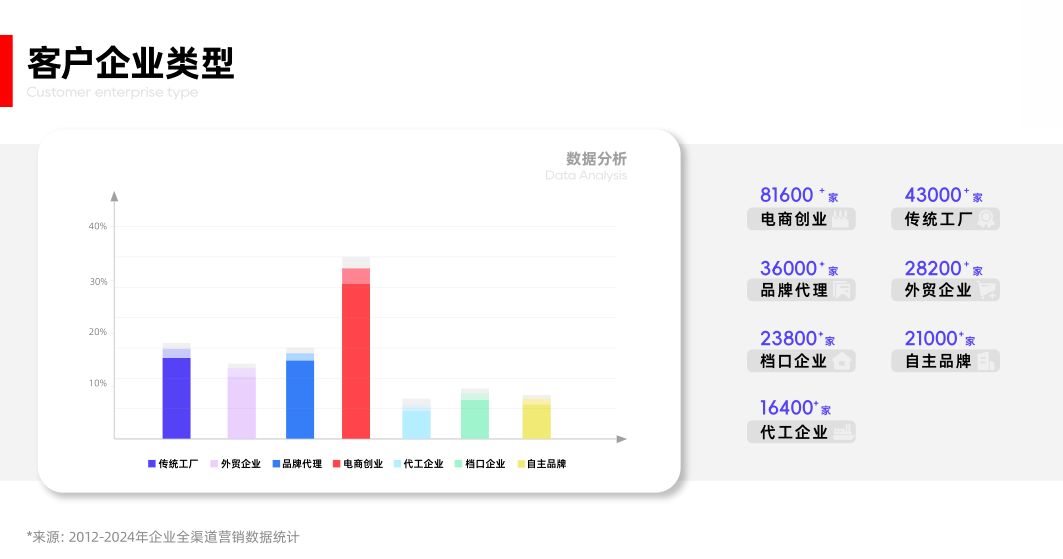Screen dimensions: 1063x559
Task: Click the purple 传统工厂 legend square
Action: tap(151, 464)
